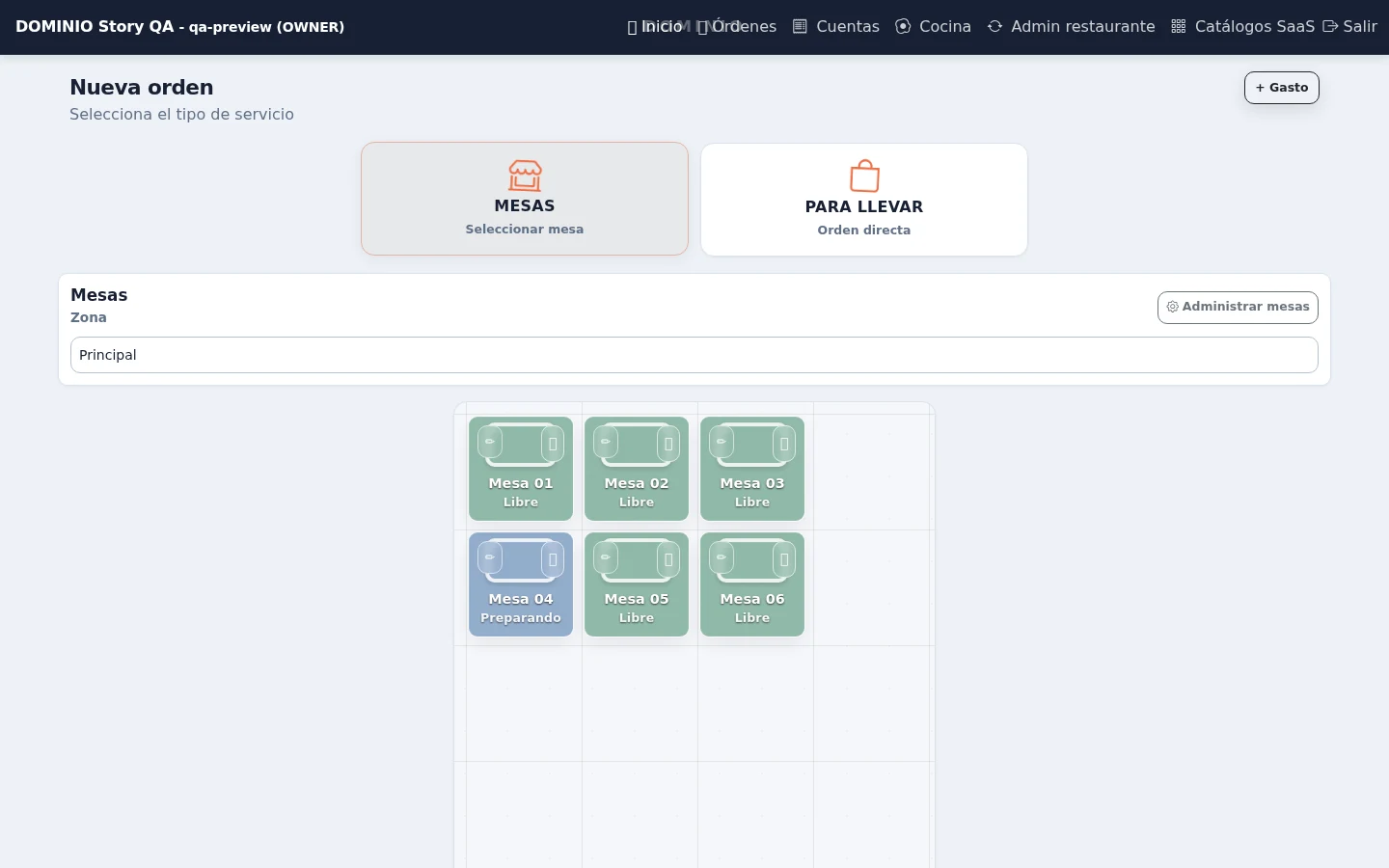The width and height of the screenshot is (1389, 868).
Task: Click the + Gasto button
Action: pos(1282,88)
